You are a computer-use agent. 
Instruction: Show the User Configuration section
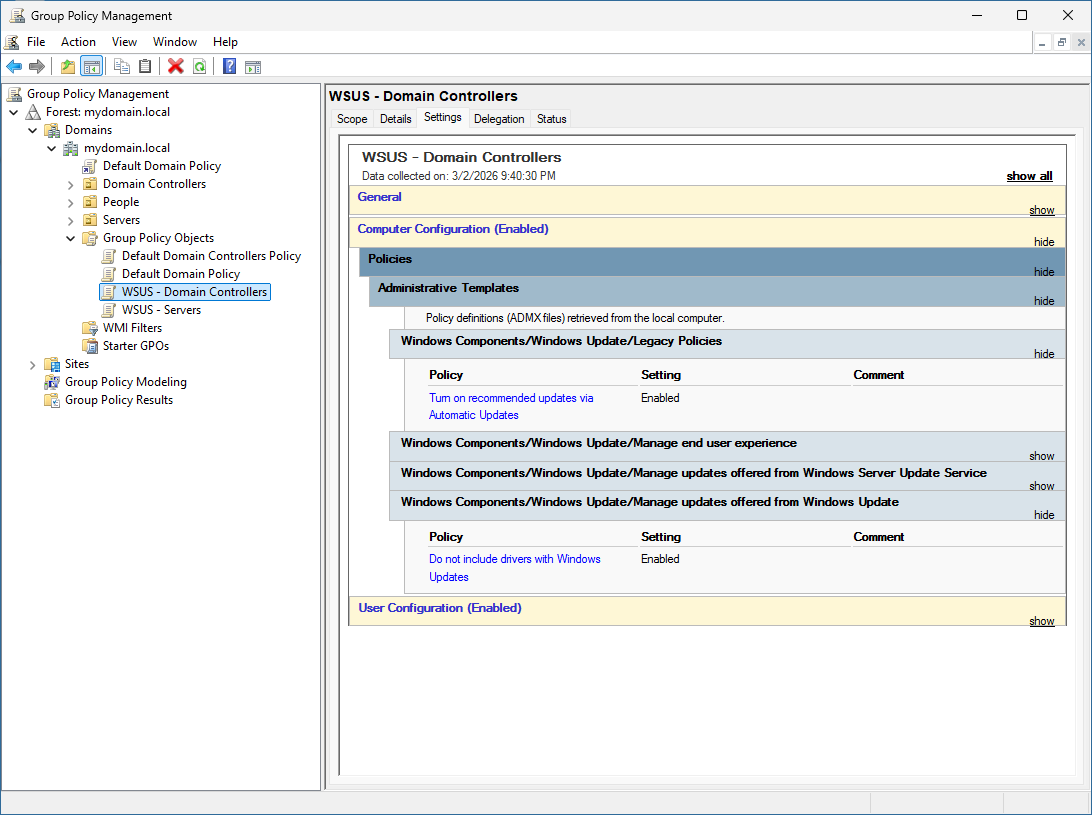[x=1042, y=621]
